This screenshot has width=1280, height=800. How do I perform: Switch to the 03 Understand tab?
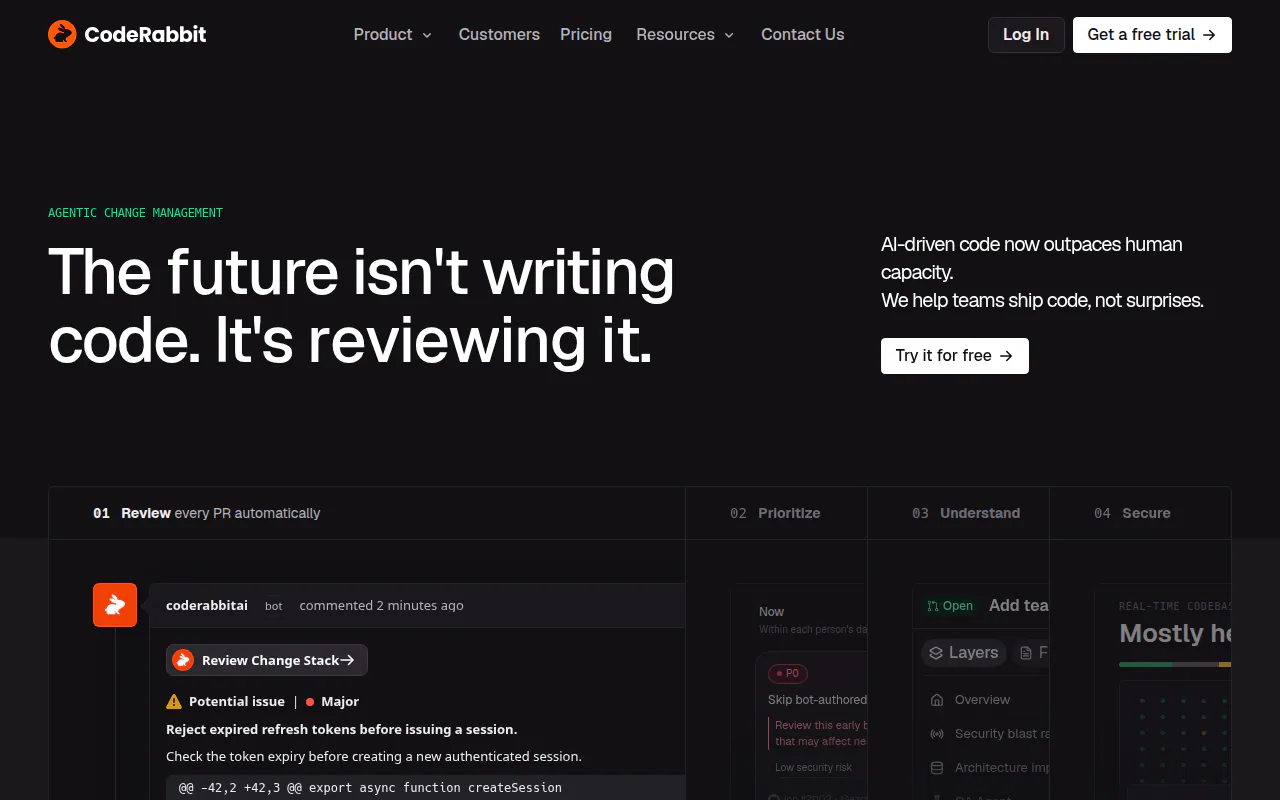click(x=958, y=513)
